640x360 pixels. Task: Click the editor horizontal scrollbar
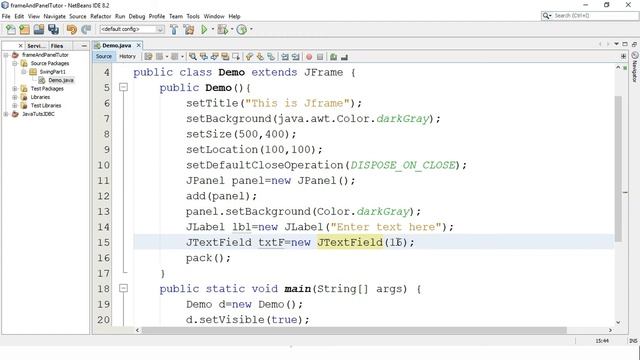tap(354, 330)
